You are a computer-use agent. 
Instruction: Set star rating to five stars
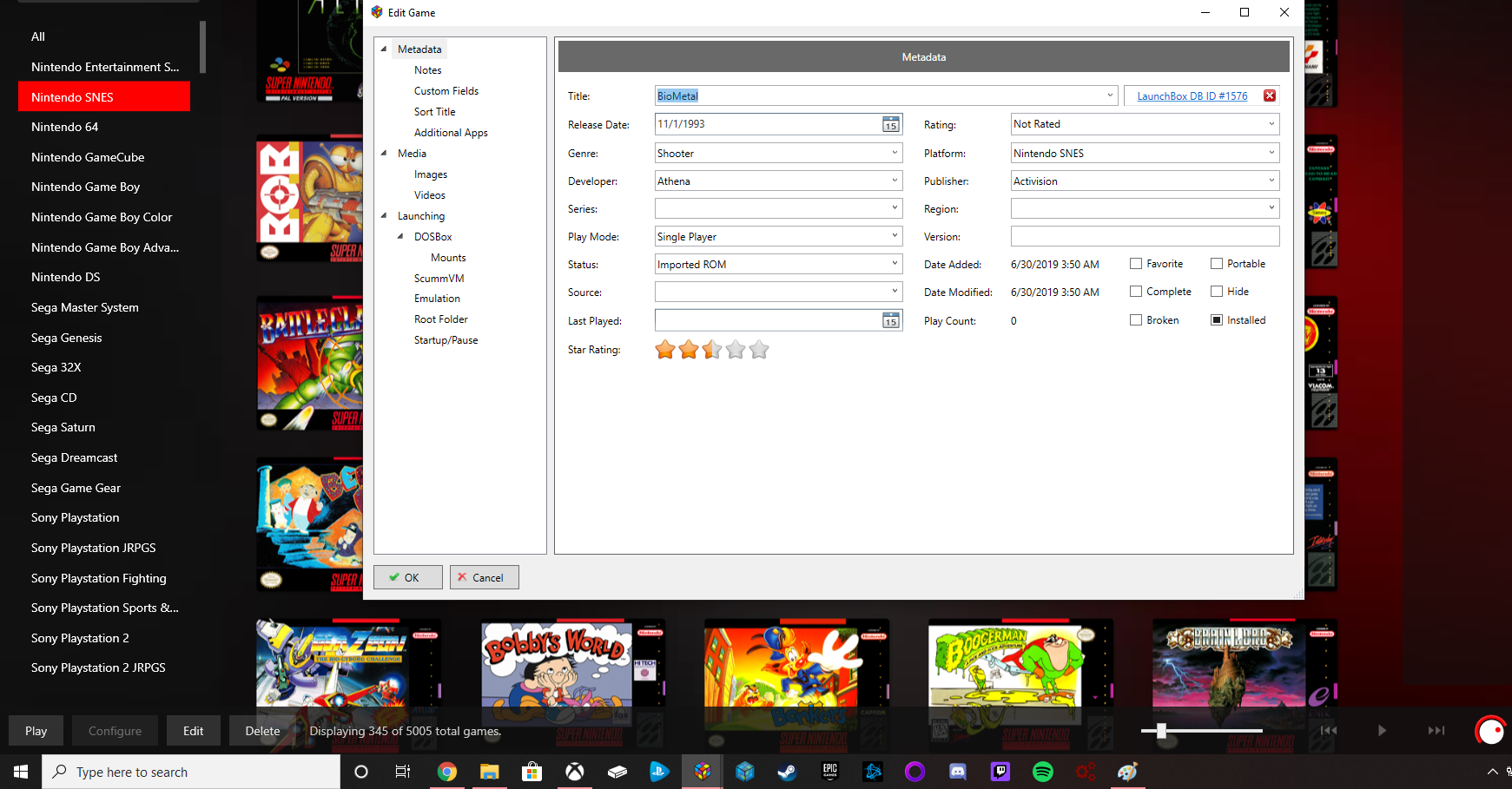click(x=759, y=350)
